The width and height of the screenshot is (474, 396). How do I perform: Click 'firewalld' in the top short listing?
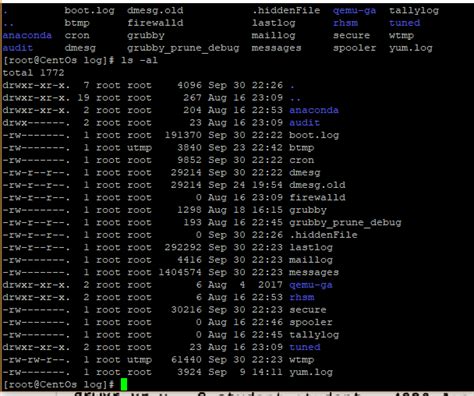coord(155,23)
